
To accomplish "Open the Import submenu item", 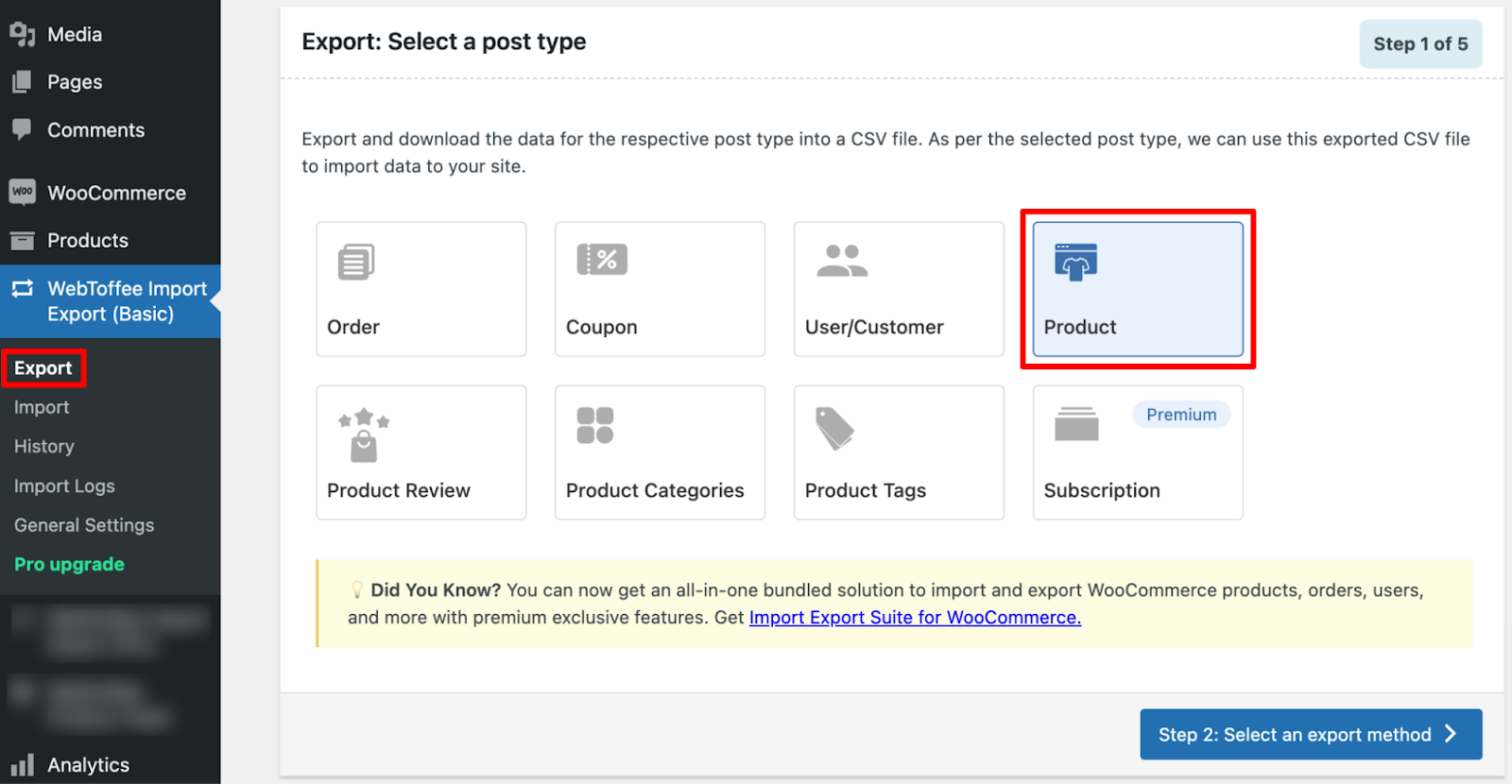I will click(x=42, y=407).
